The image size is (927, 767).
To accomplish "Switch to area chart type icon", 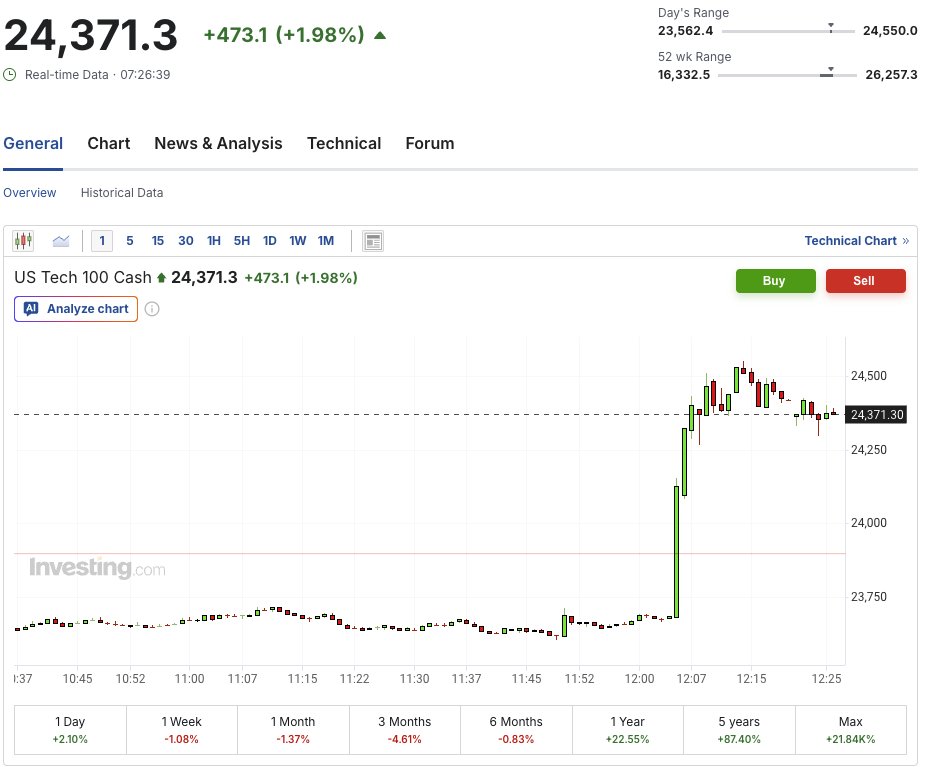I will coord(61,241).
